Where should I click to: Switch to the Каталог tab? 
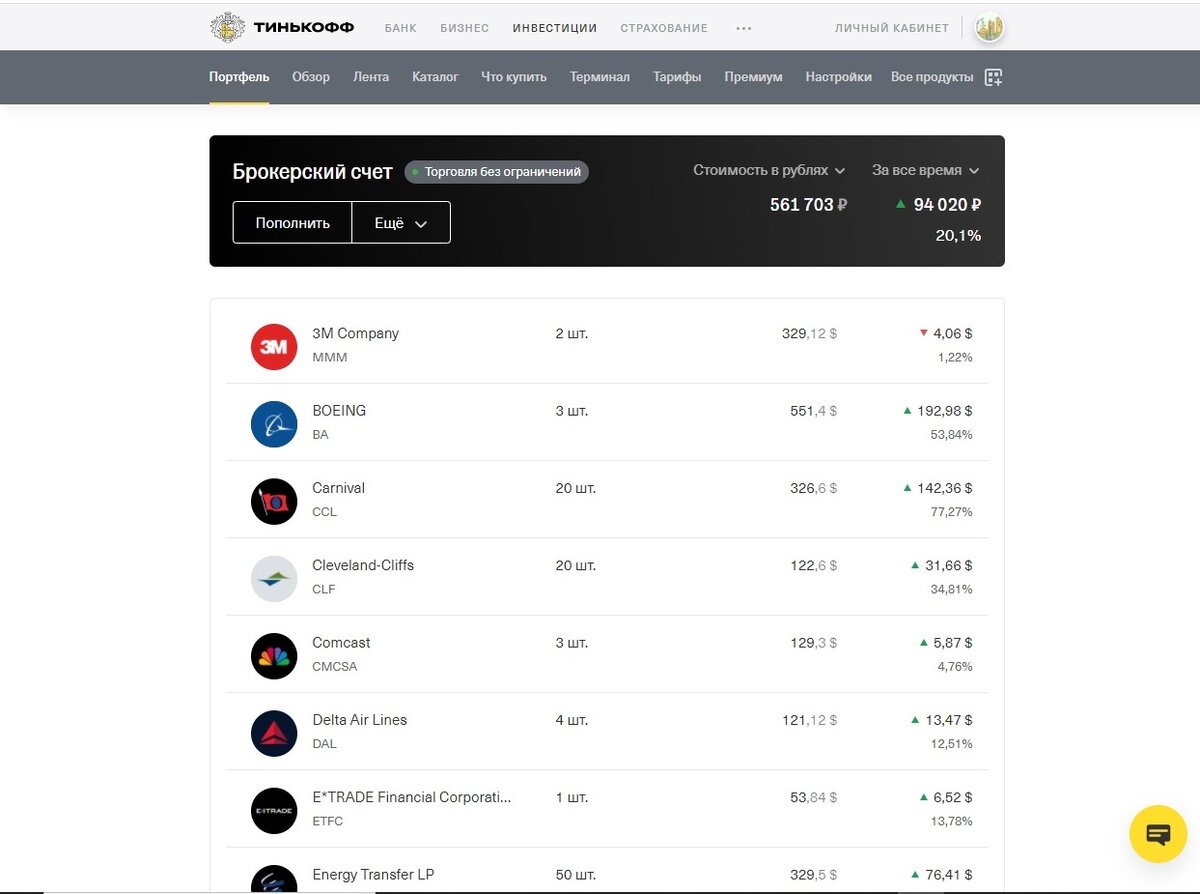[435, 77]
